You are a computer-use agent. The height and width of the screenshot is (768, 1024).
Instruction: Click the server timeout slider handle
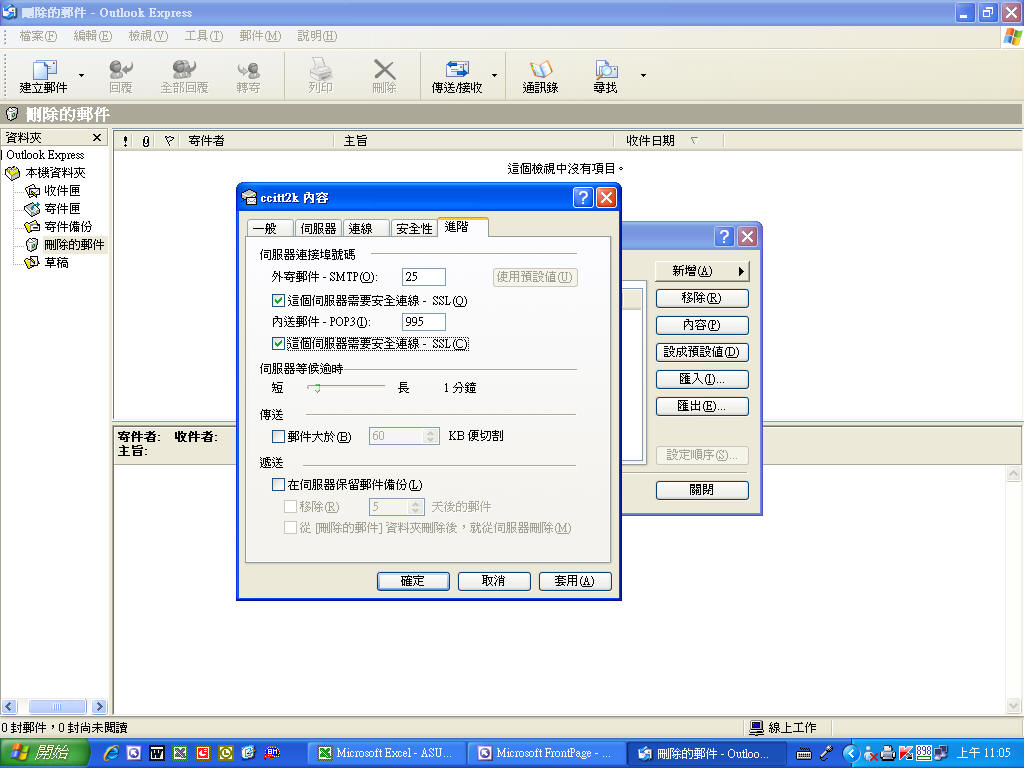pyautogui.click(x=317, y=388)
